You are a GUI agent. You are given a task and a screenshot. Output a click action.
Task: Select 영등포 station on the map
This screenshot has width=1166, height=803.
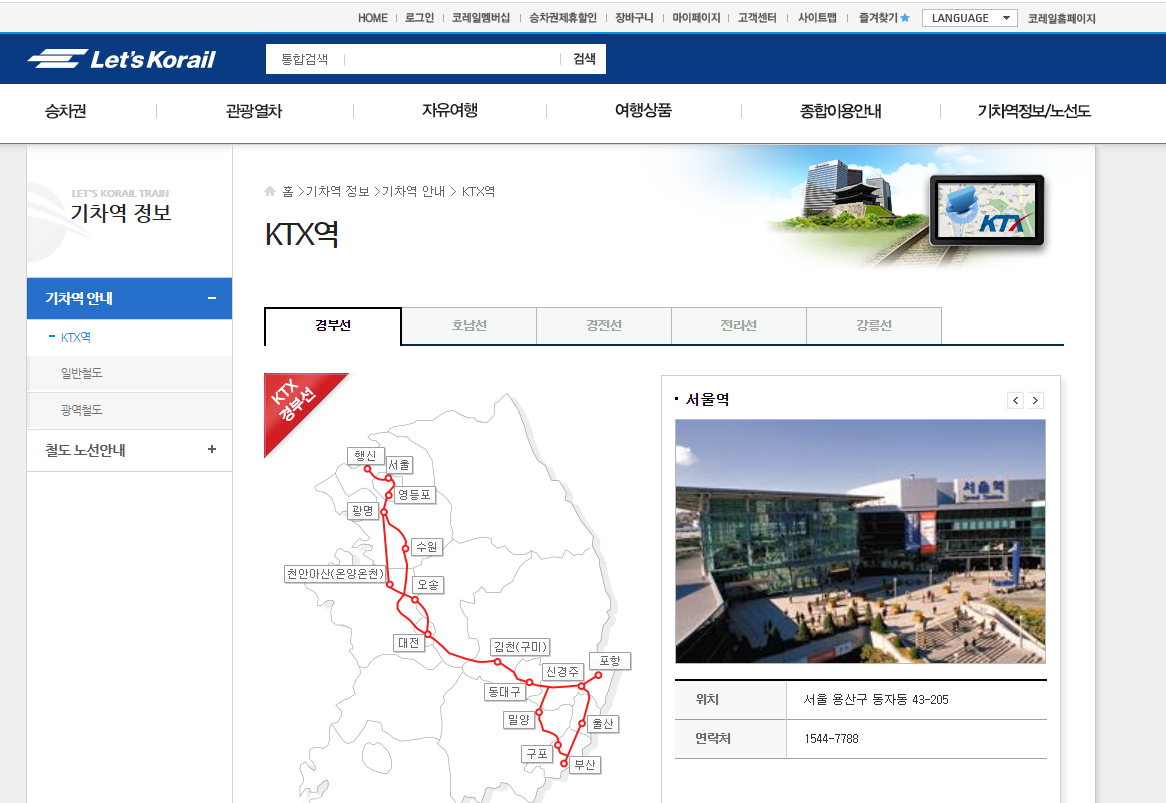tap(414, 494)
